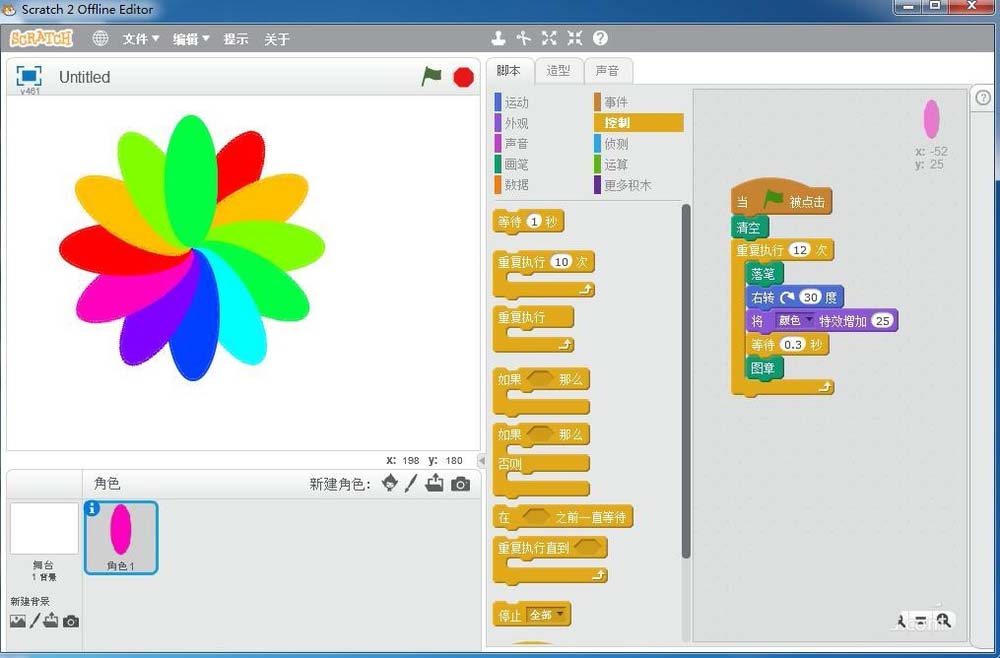Click the red stop sign button
Image resolution: width=1000 pixels, height=658 pixels.
pyautogui.click(x=464, y=77)
